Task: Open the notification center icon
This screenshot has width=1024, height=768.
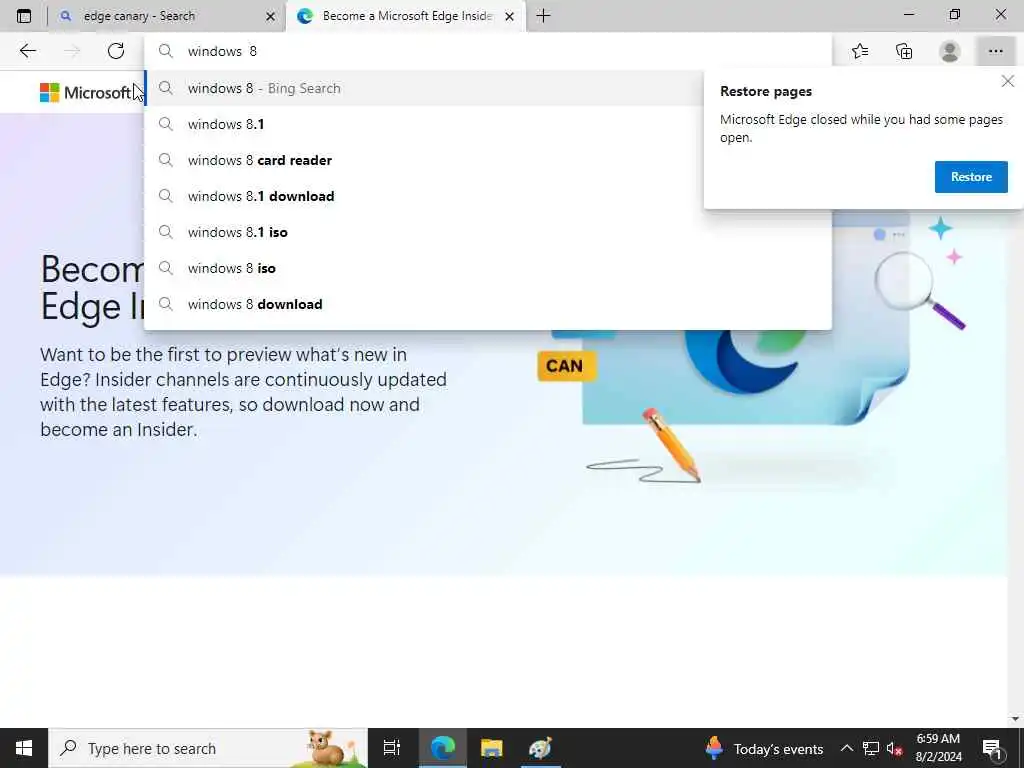Action: 992,748
